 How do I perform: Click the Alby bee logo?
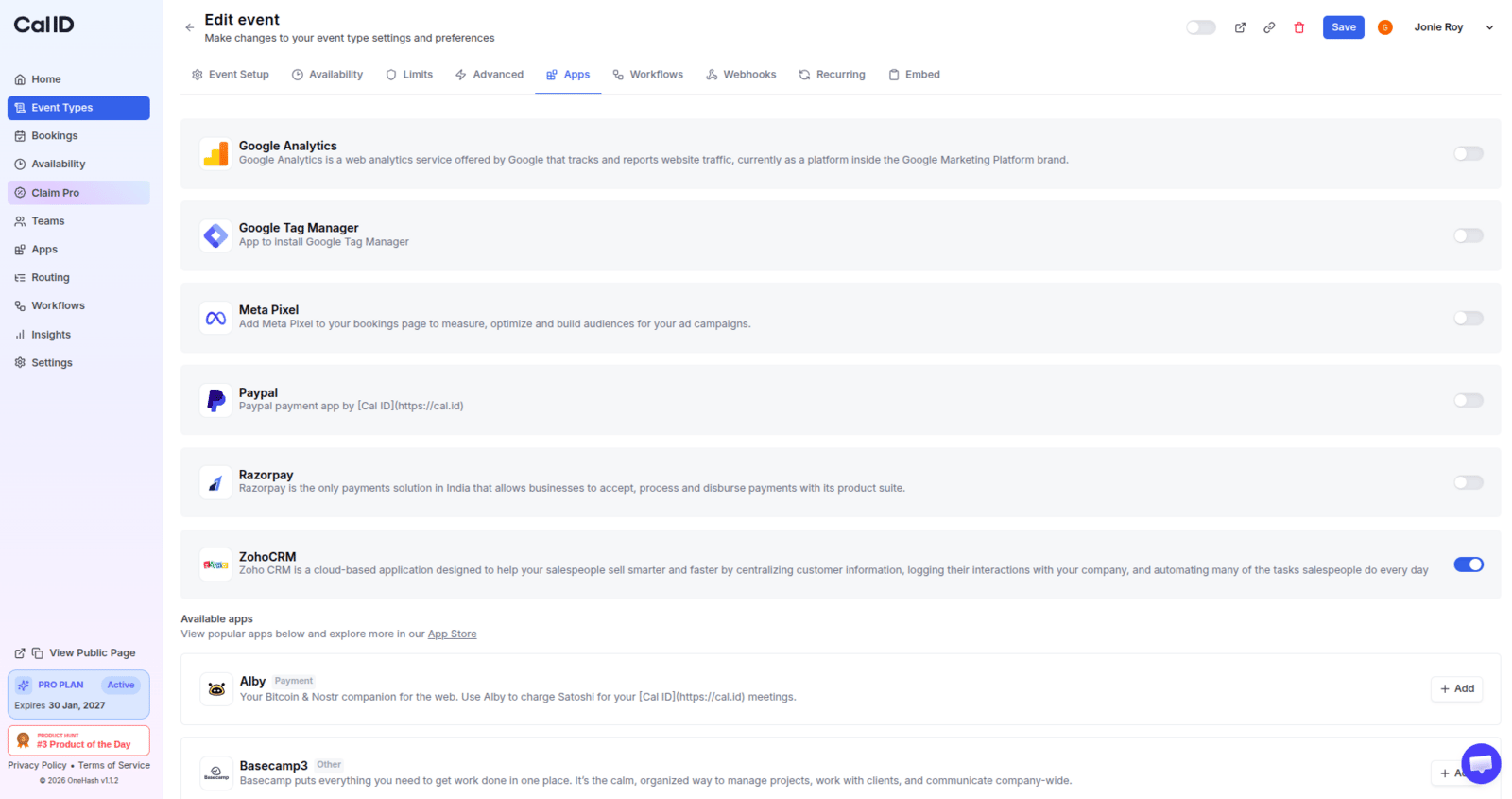(216, 689)
